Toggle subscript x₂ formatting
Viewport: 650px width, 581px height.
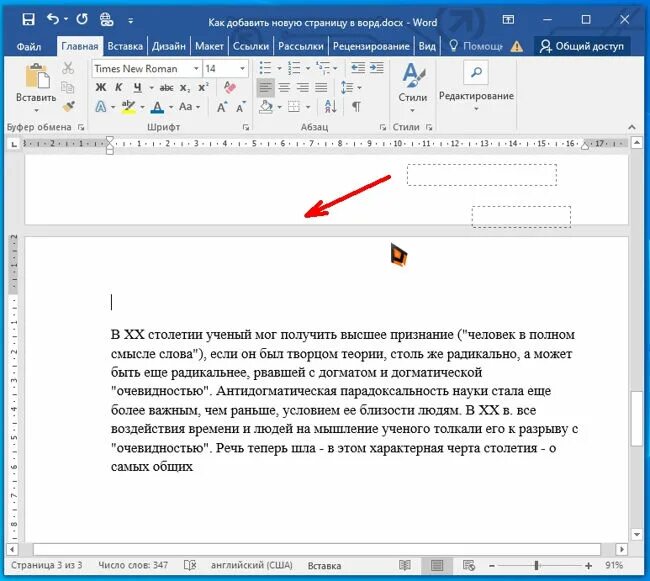click(x=185, y=88)
